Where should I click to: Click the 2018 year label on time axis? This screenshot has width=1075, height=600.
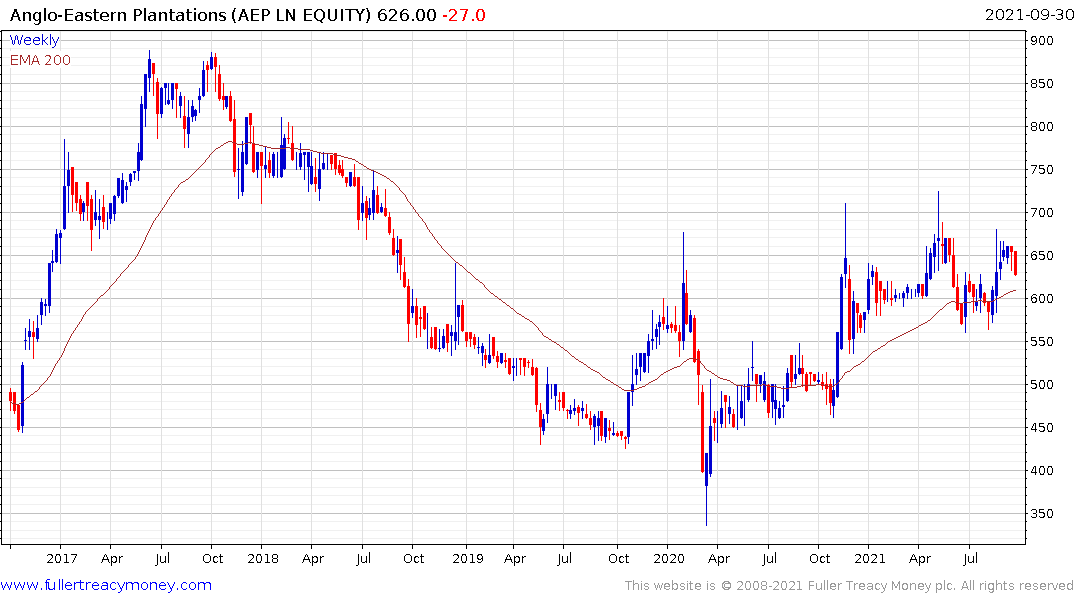click(263, 559)
